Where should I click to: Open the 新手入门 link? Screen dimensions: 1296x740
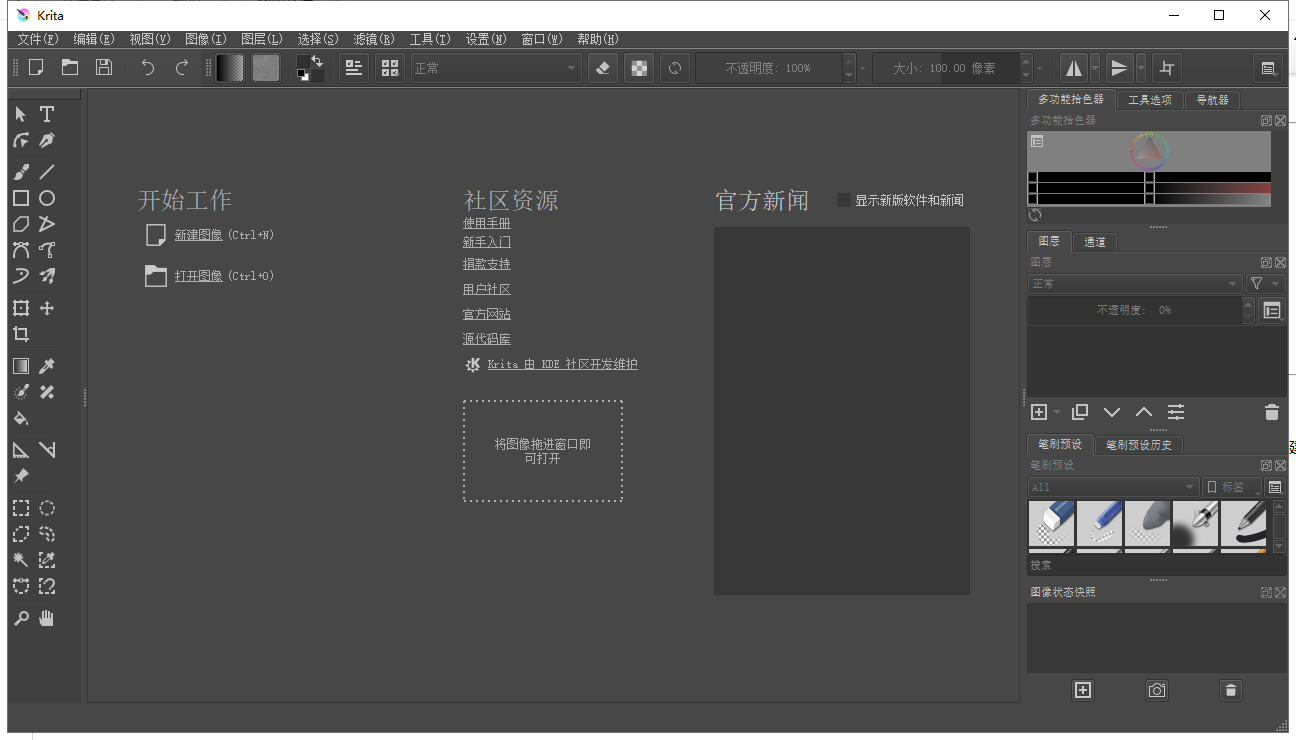click(x=486, y=242)
